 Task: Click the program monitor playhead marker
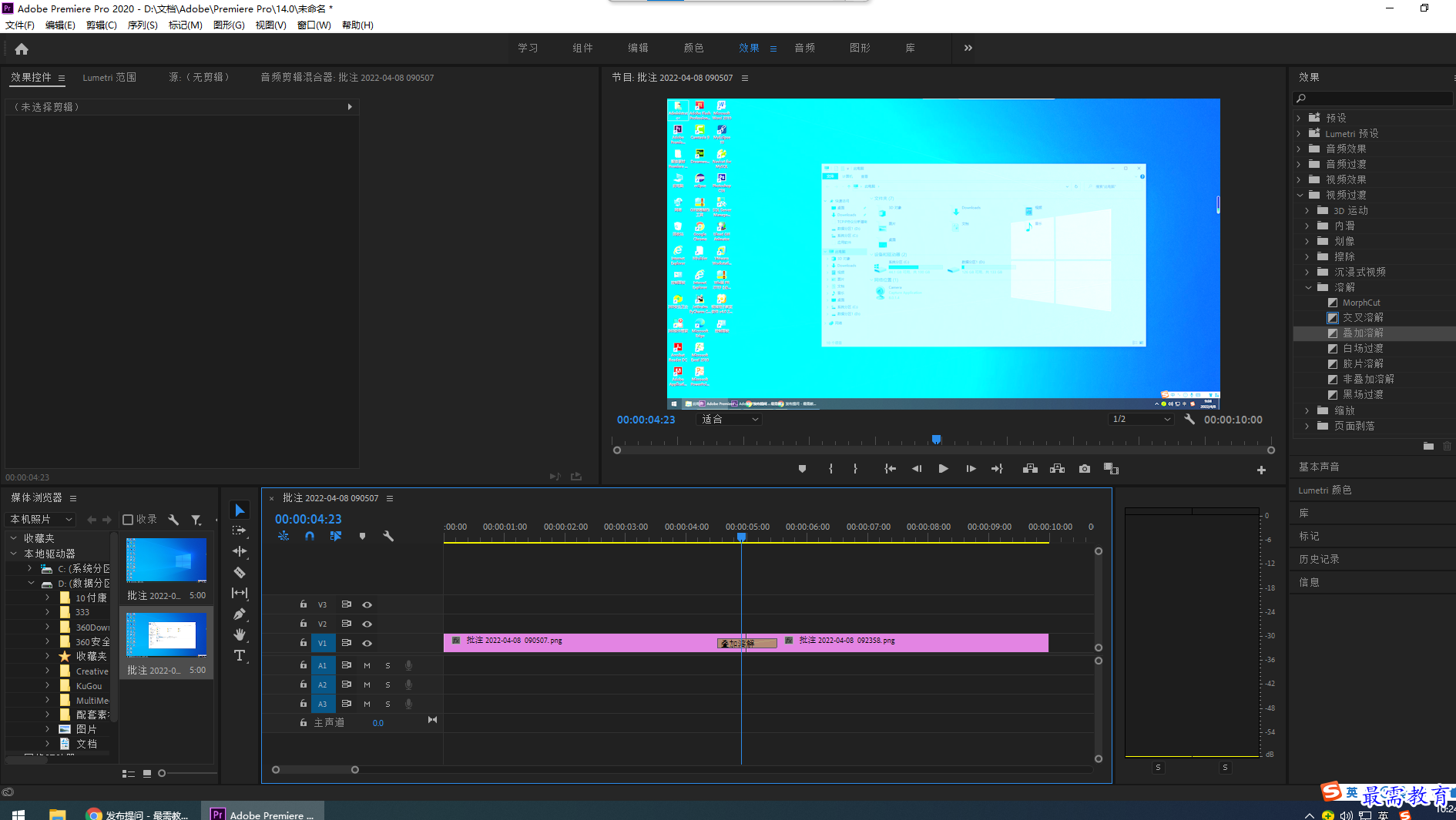click(x=936, y=439)
